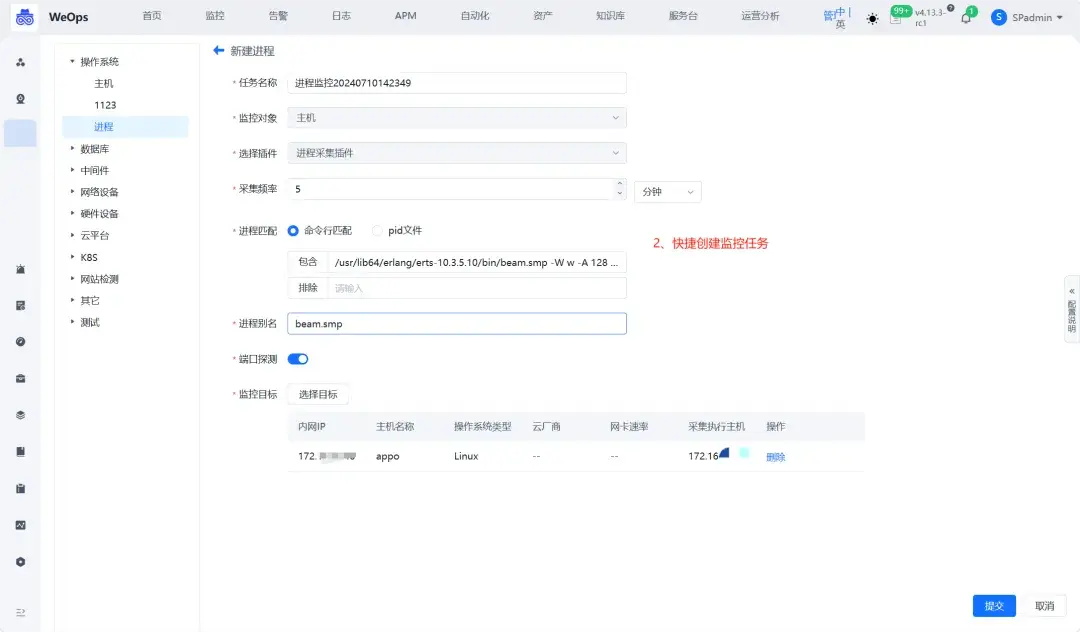Expand the 测试 tree node
Viewport: 1080px width, 632px height.
[72, 322]
